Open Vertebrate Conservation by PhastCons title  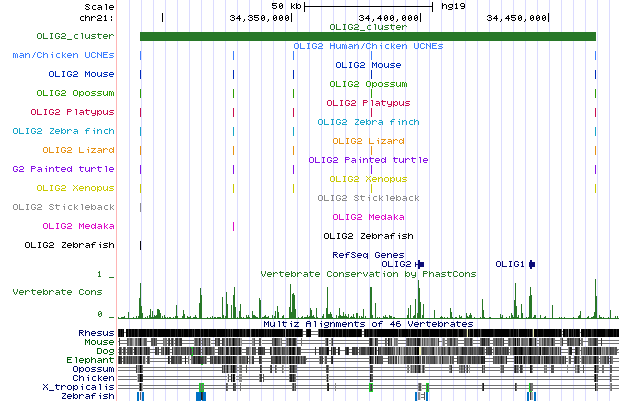368,273
